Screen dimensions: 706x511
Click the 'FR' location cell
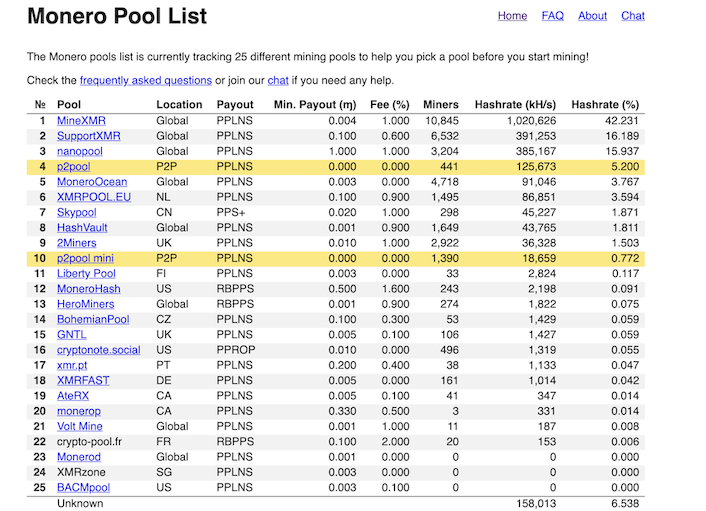click(x=163, y=442)
